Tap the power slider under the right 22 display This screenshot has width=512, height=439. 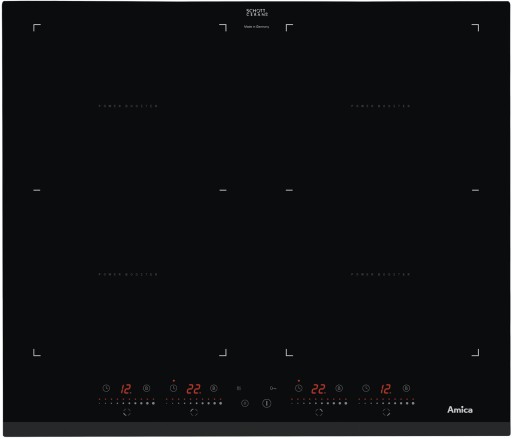click(x=319, y=401)
